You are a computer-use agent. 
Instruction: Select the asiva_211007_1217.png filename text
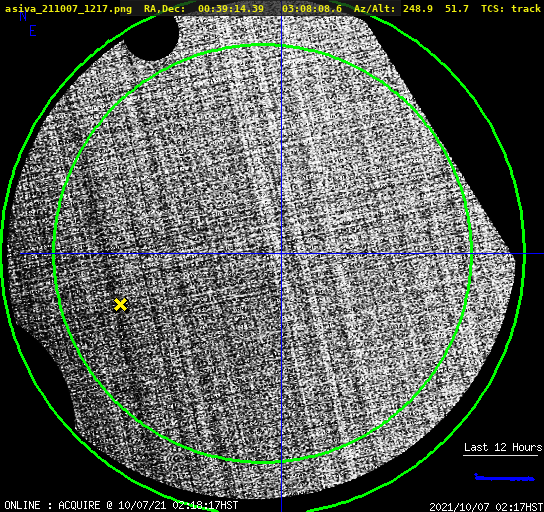click(x=68, y=9)
